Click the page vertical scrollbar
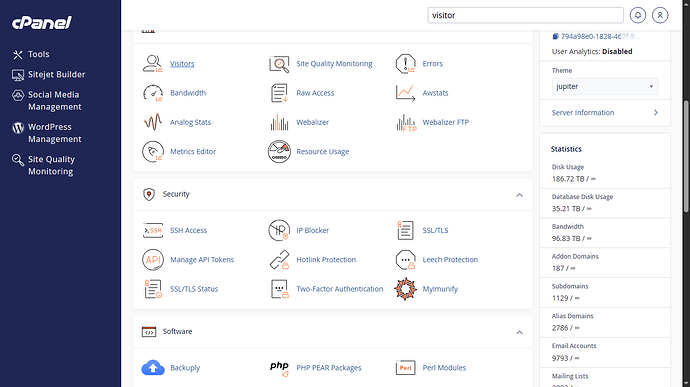 pyautogui.click(x=686, y=156)
